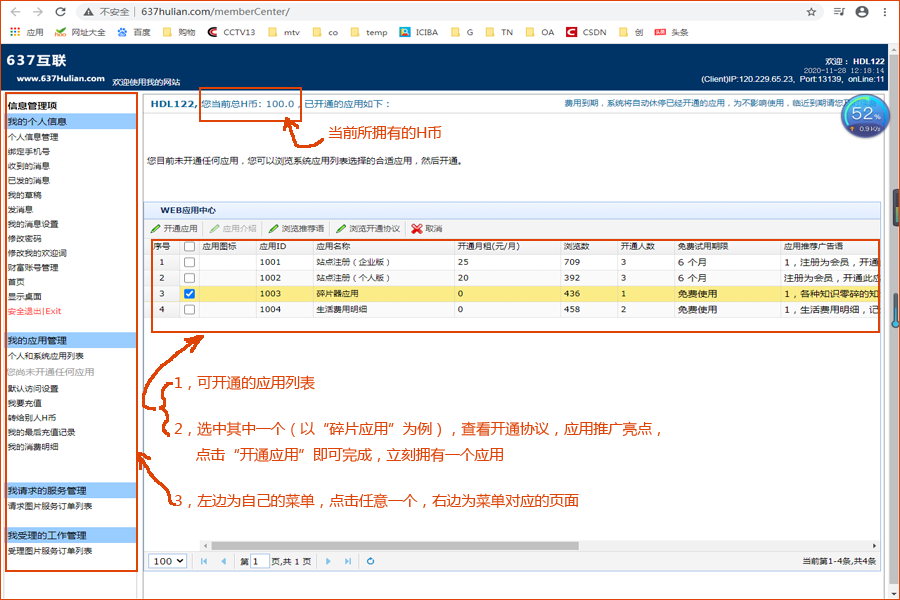Click the 取消 cancel toolbar button
Screen dimensions: 900x600
pos(426,229)
